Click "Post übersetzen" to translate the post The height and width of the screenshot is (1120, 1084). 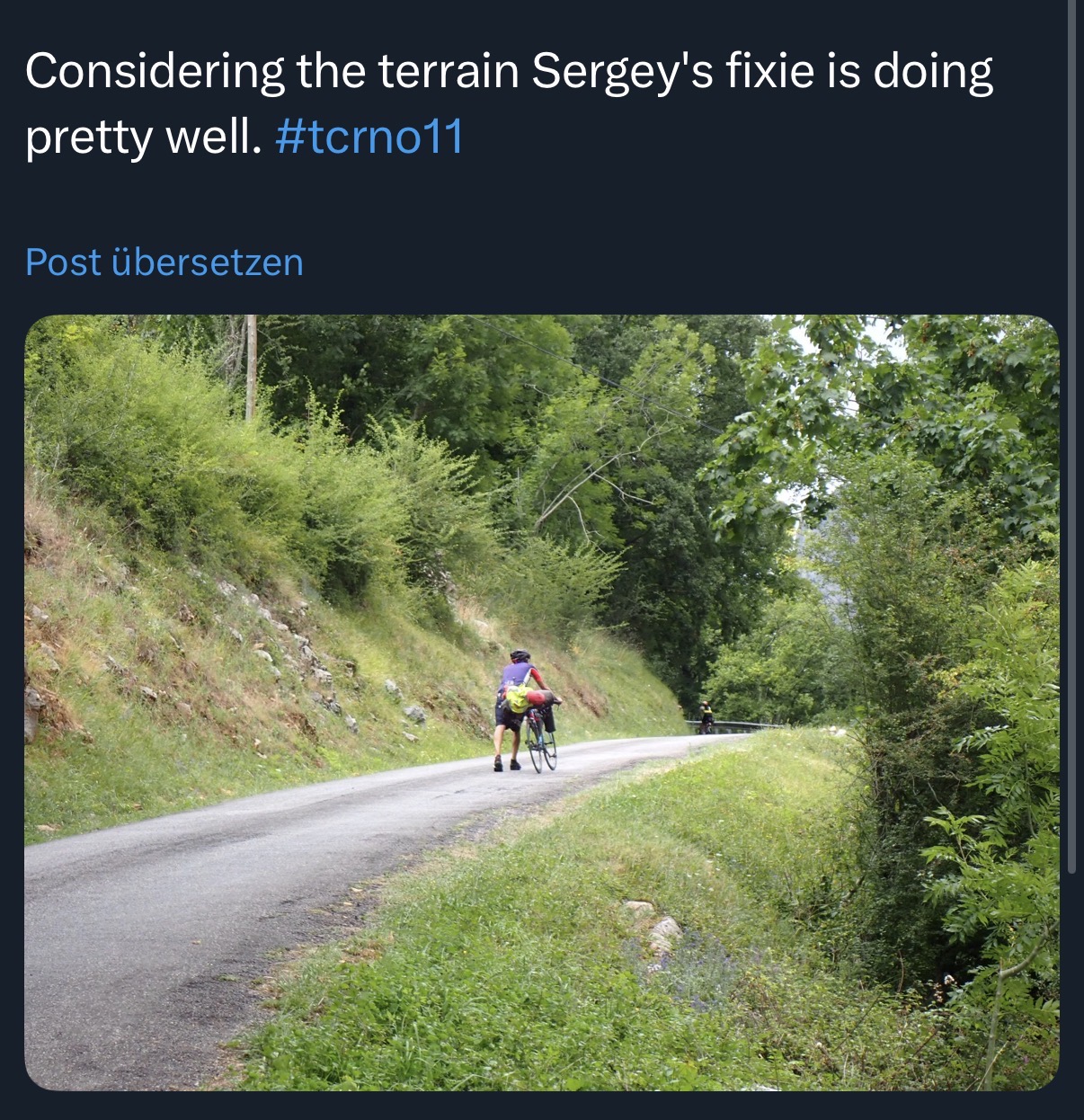click(164, 262)
